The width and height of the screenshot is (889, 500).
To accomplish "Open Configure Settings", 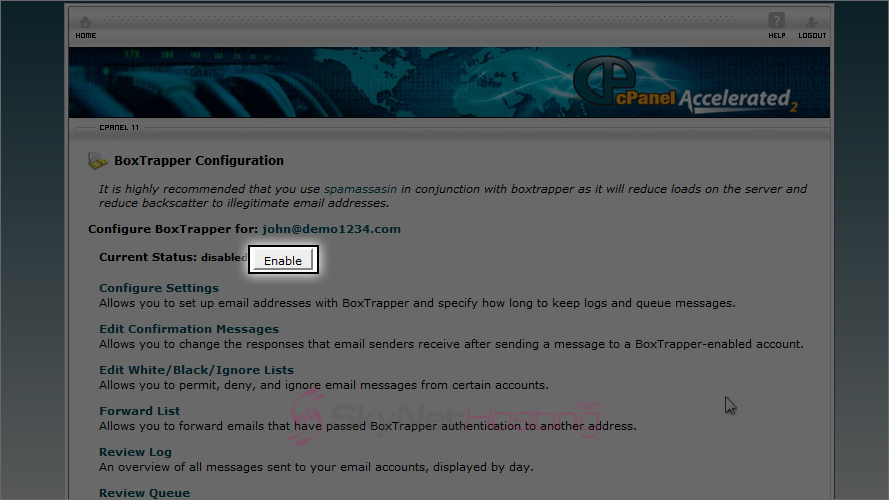I will point(159,288).
